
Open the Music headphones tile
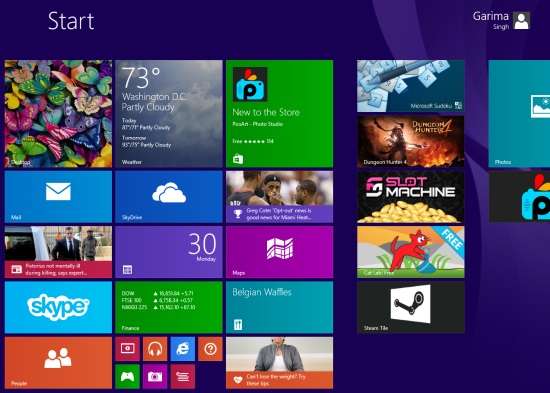coord(155,349)
